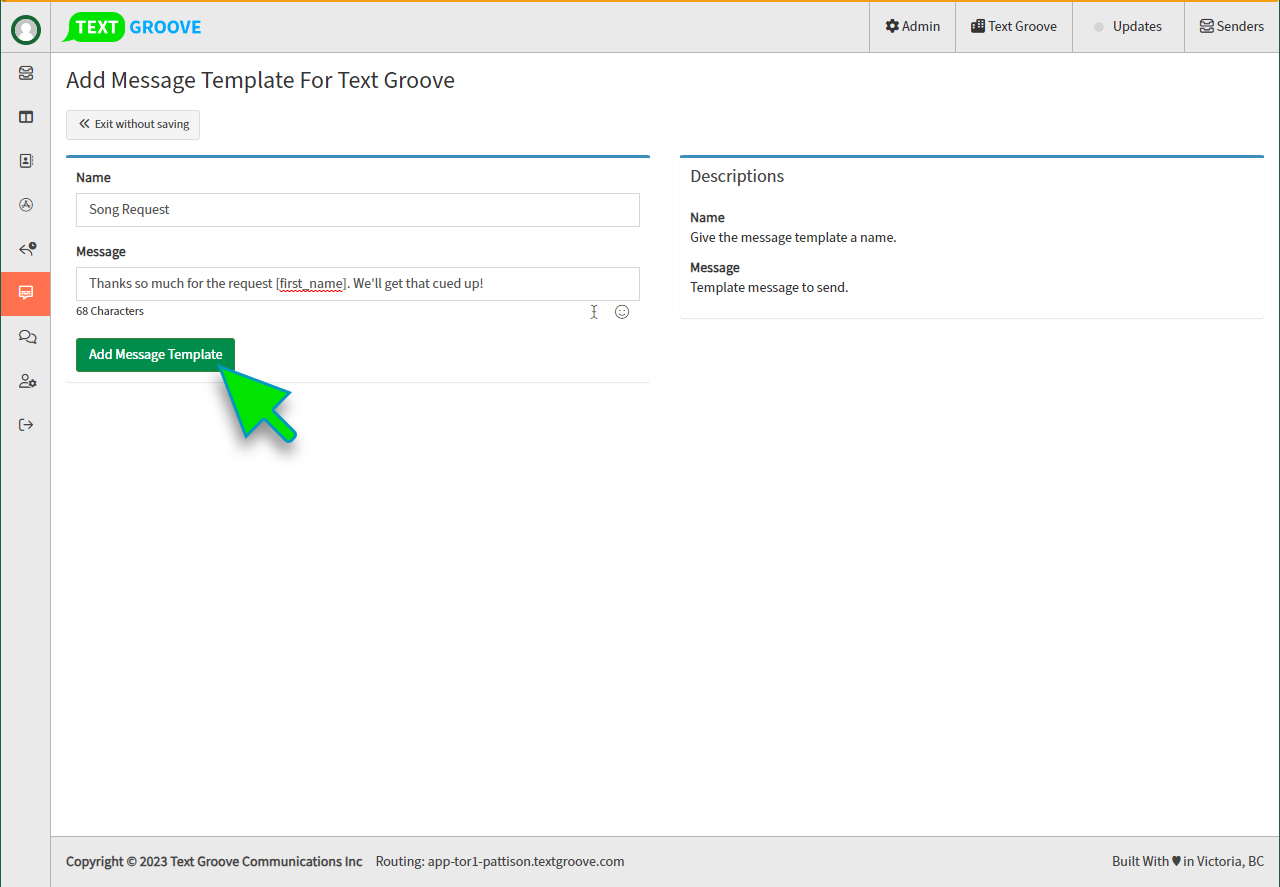Open the user avatar in the top-left corner
This screenshot has width=1280, height=887.
[26, 30]
